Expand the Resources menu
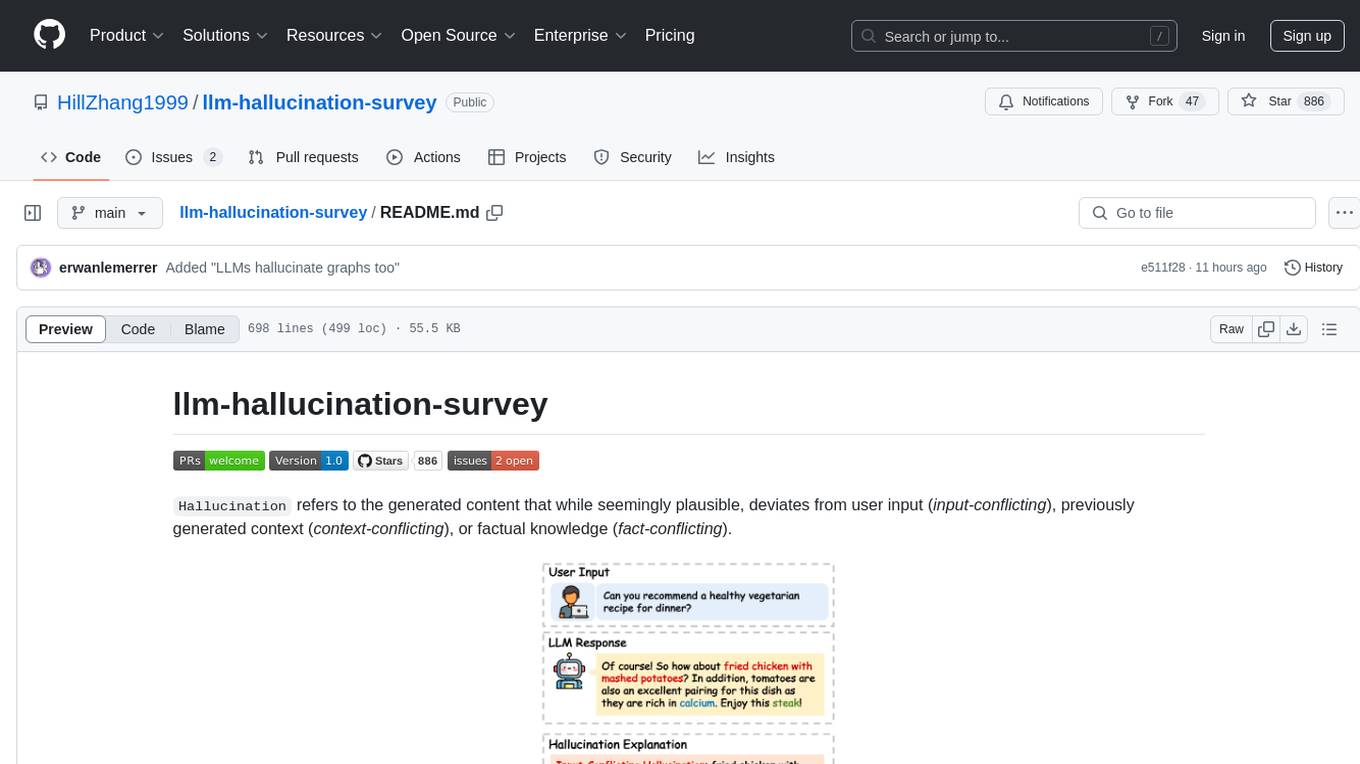This screenshot has width=1360, height=764. [334, 35]
